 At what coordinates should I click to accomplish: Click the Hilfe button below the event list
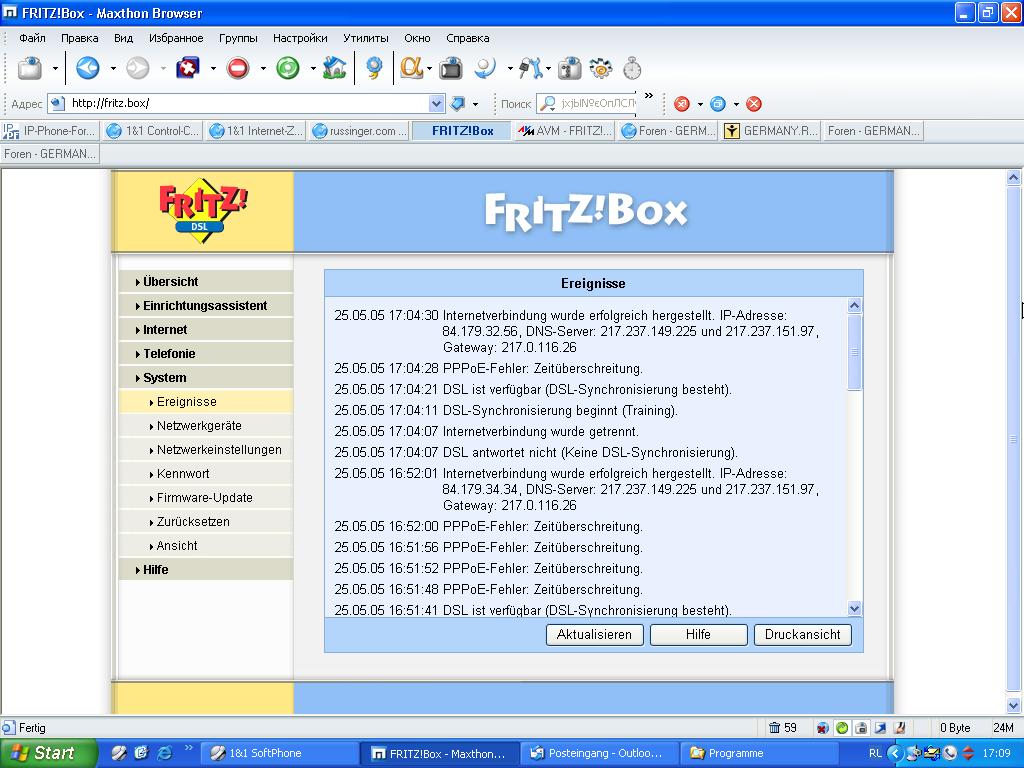[x=698, y=635]
